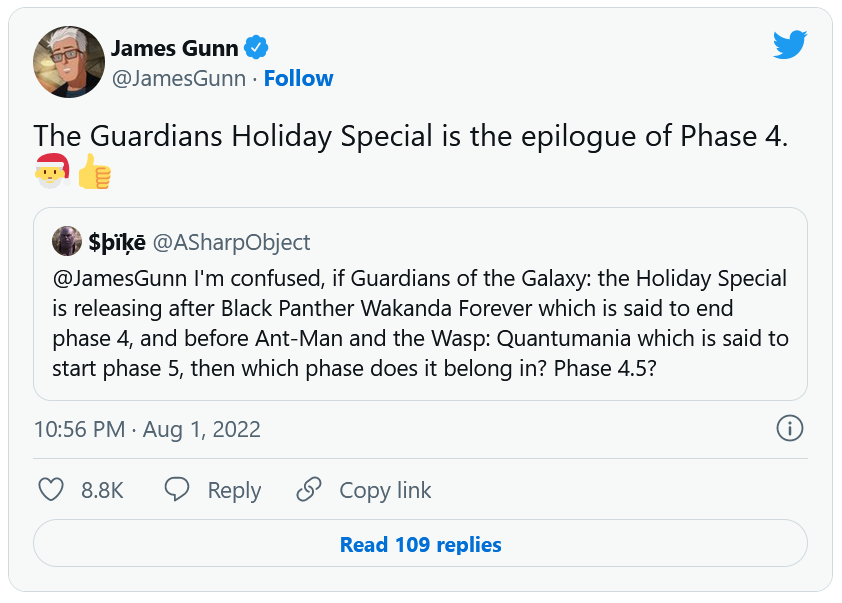Viewport: 842px width, 603px height.
Task: Click the reply speech bubble icon
Action: coord(177,490)
